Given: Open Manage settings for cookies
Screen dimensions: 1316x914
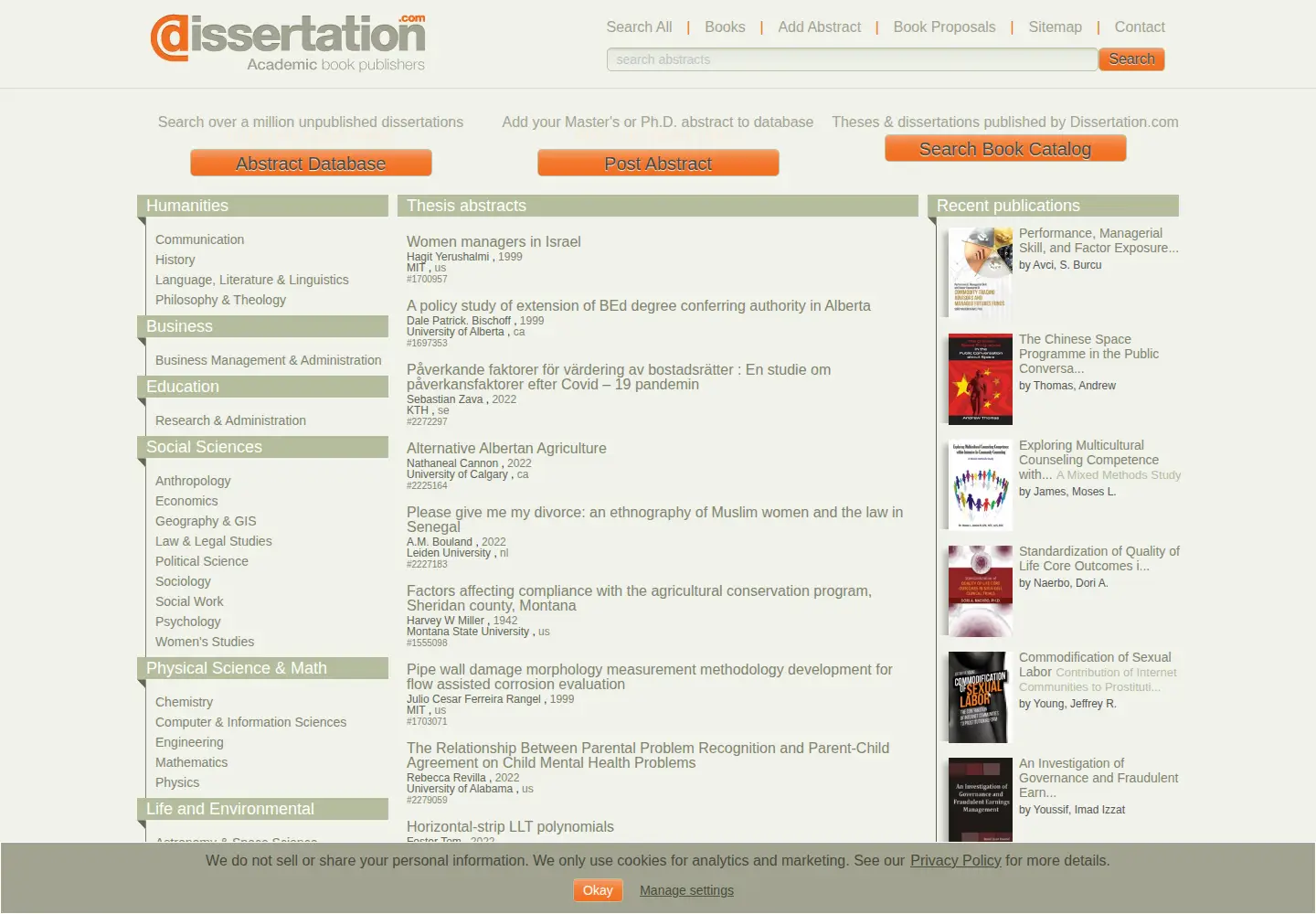Looking at the screenshot, I should pos(686,890).
